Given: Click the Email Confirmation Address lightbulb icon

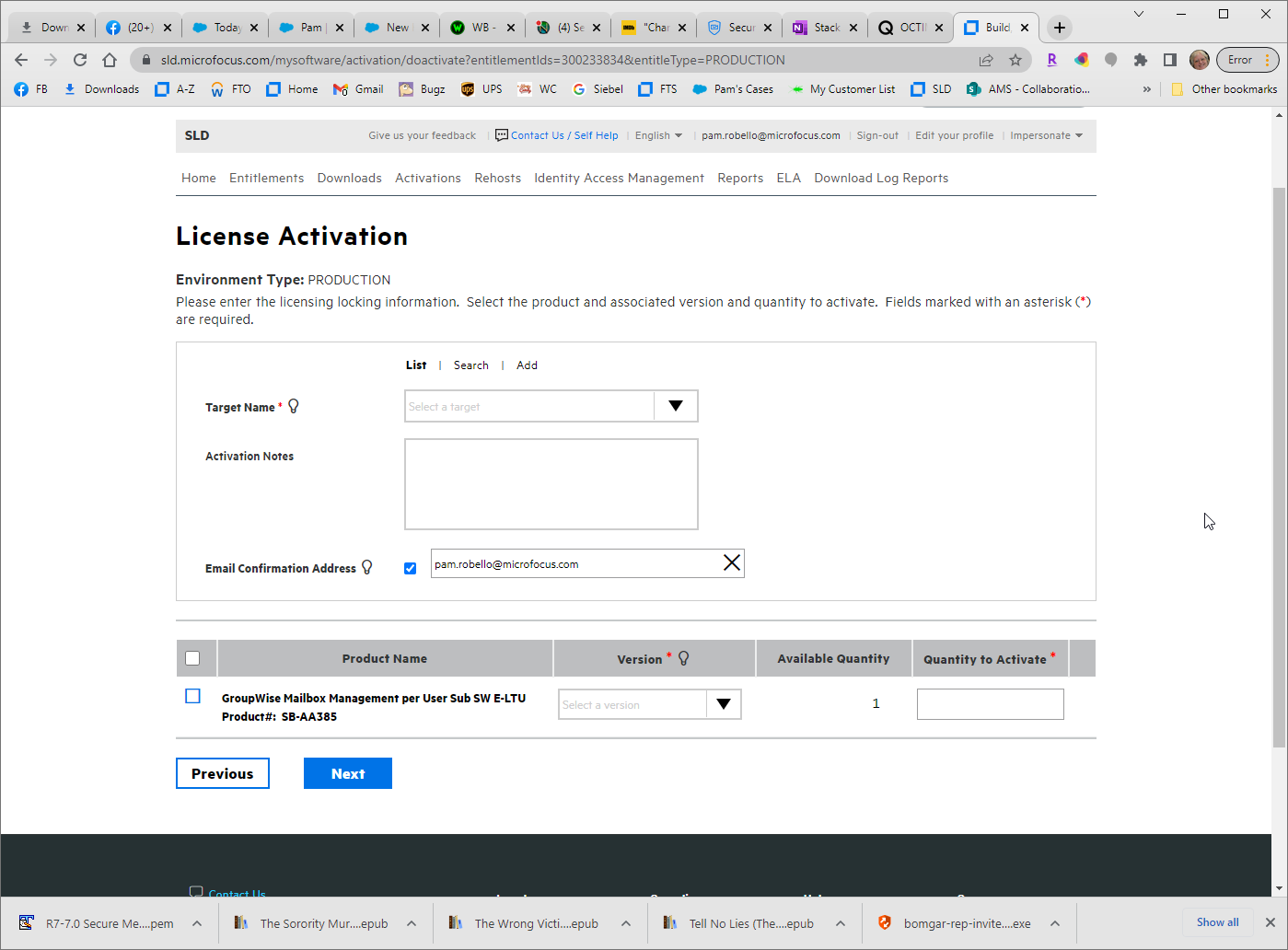Looking at the screenshot, I should point(367,567).
